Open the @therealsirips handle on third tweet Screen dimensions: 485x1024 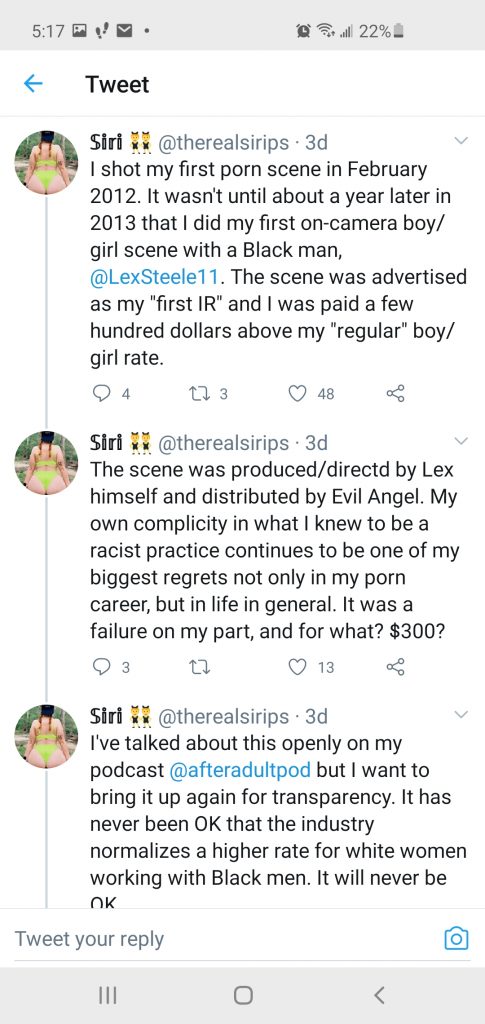(x=223, y=716)
